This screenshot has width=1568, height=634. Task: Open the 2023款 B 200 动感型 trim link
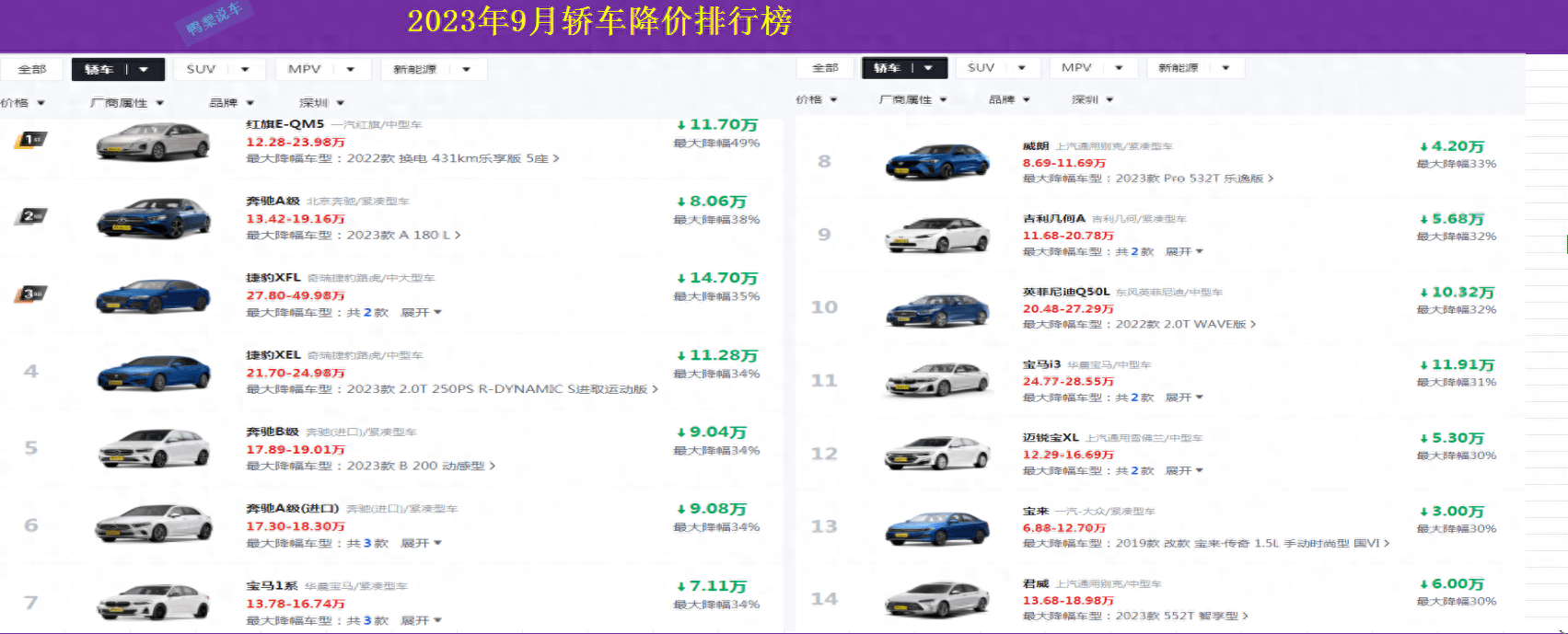coord(421,466)
